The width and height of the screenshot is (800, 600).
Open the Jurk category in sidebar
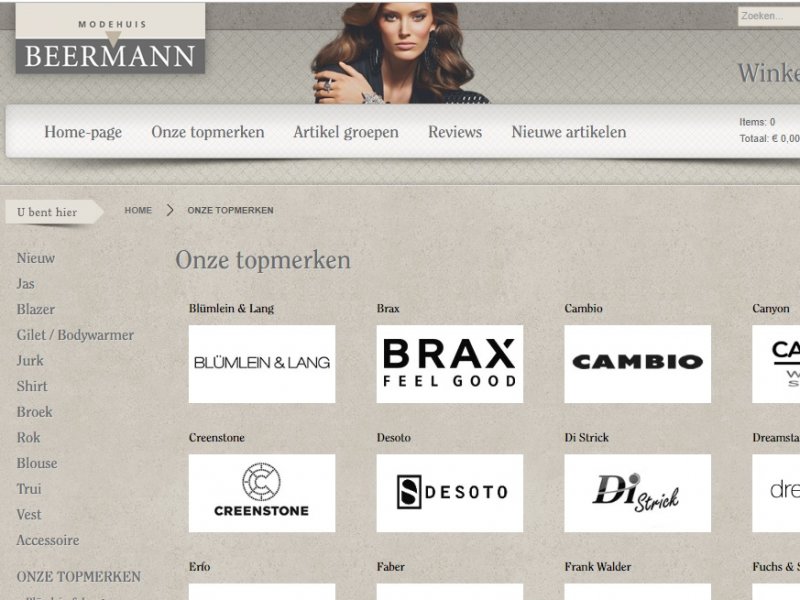[30, 361]
